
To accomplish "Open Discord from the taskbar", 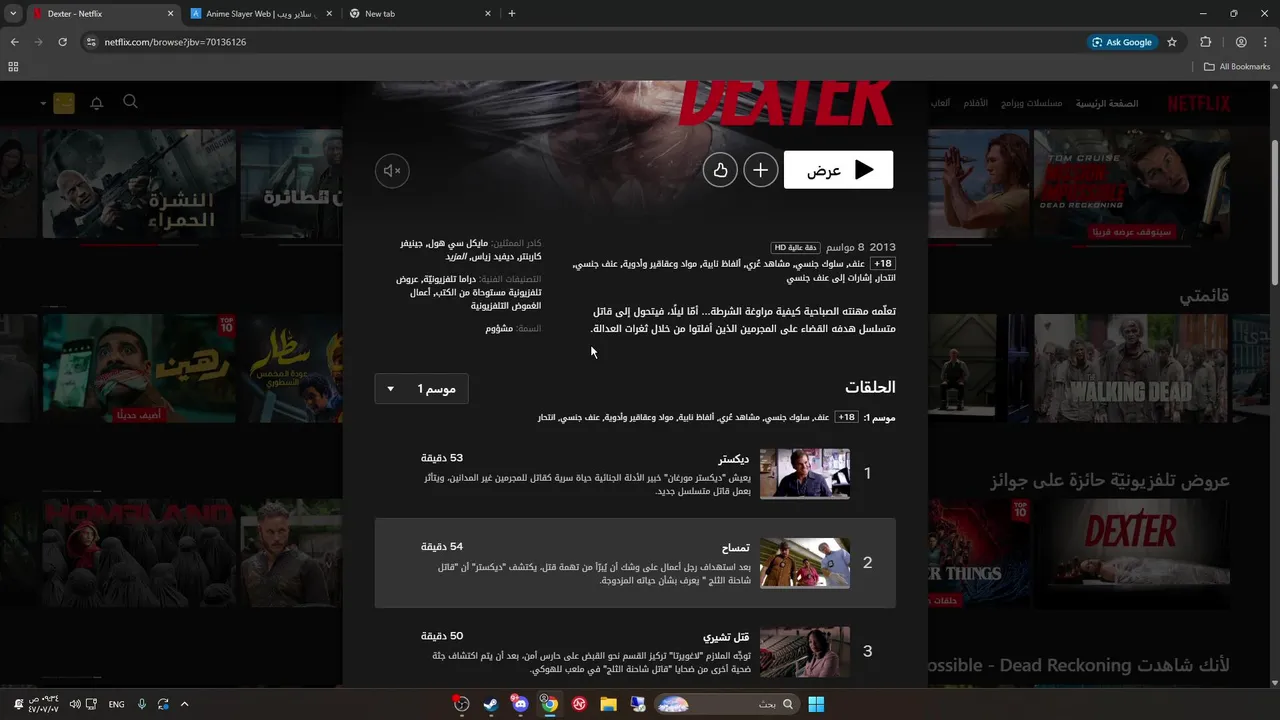I will (x=519, y=704).
